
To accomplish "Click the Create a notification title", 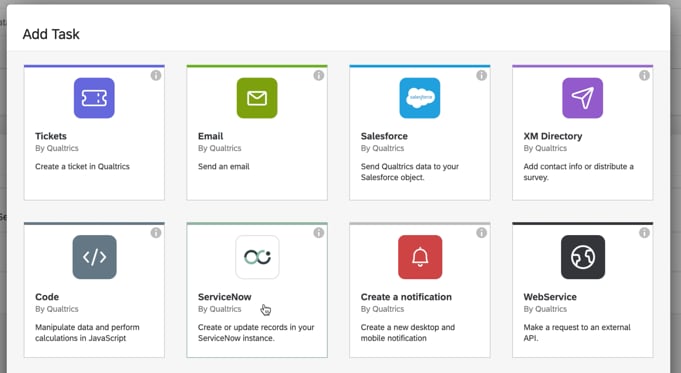I will click(406, 297).
